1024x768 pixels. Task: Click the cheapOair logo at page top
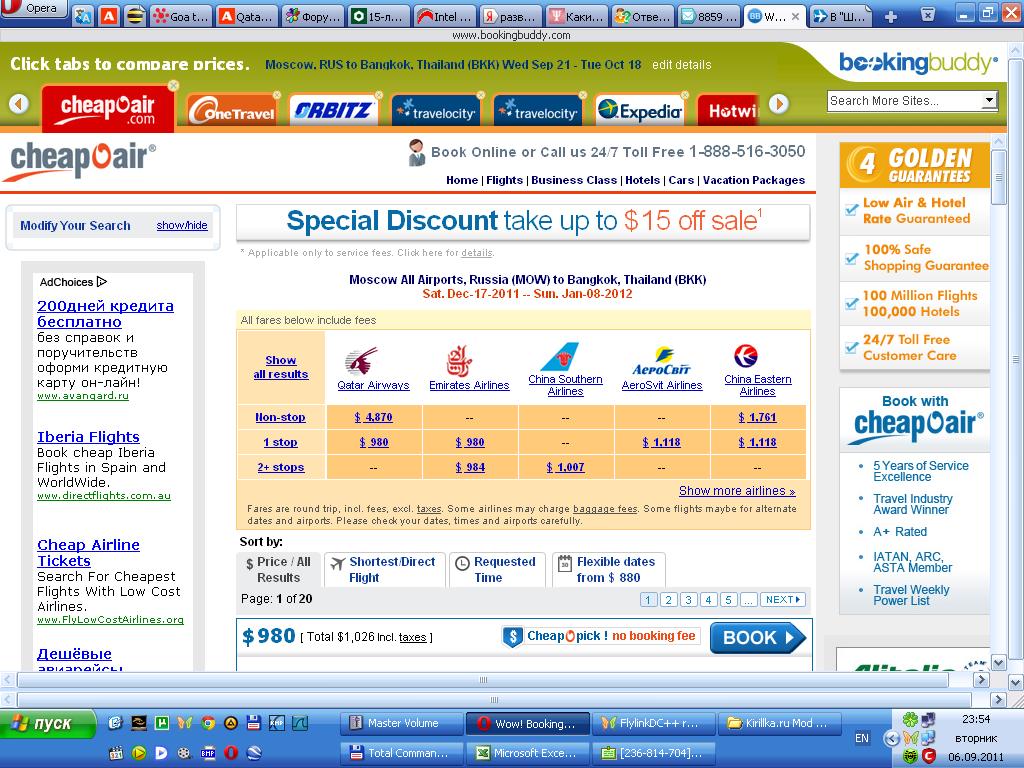click(x=80, y=159)
